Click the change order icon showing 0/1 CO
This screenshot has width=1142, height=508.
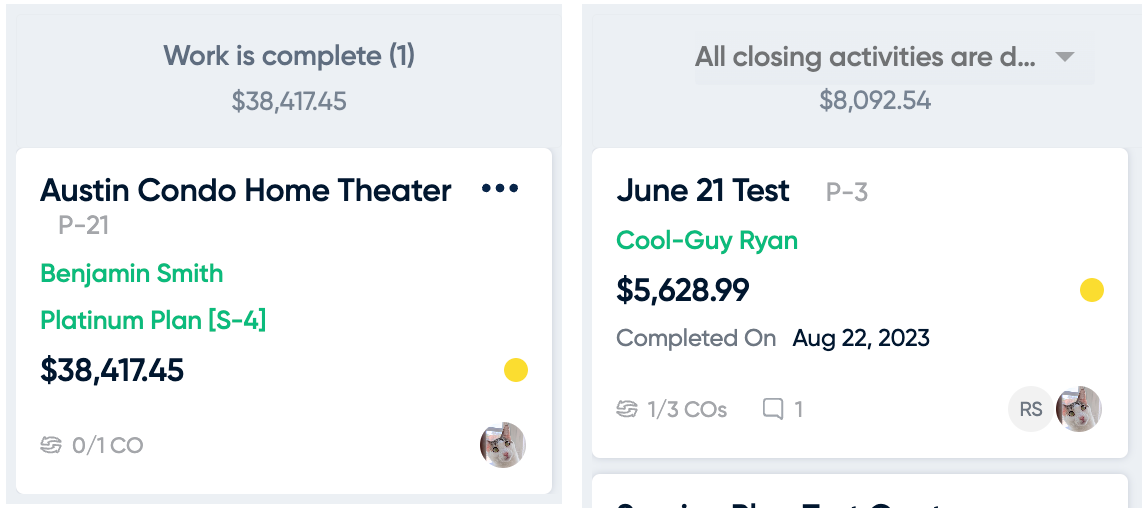[51, 445]
